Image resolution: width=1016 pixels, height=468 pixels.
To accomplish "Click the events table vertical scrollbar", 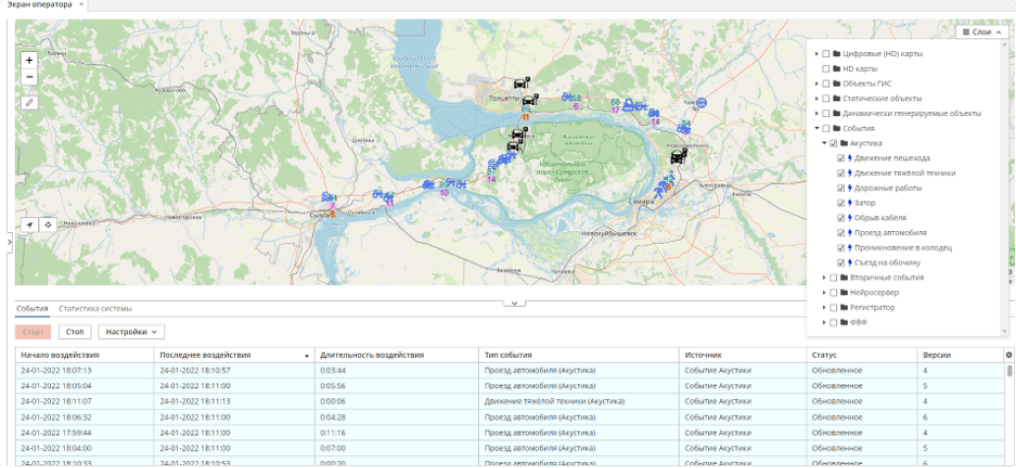I will tap(1010, 370).
